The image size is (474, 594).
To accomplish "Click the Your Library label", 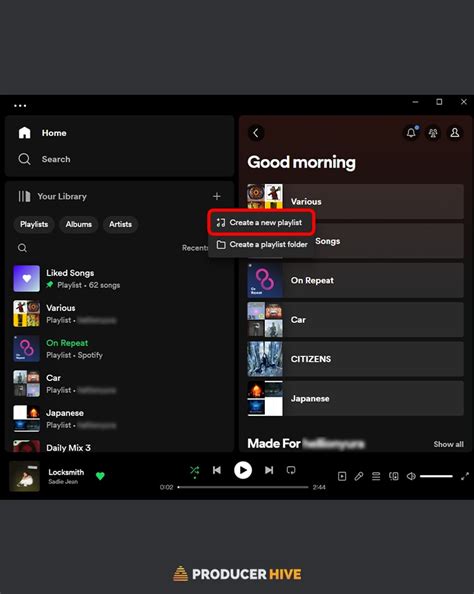I will pyautogui.click(x=62, y=196).
